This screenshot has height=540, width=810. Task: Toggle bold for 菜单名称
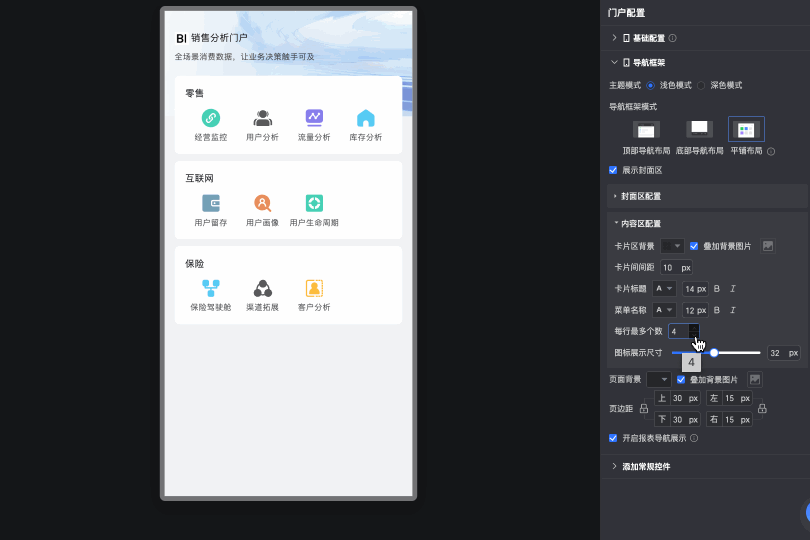pos(716,310)
